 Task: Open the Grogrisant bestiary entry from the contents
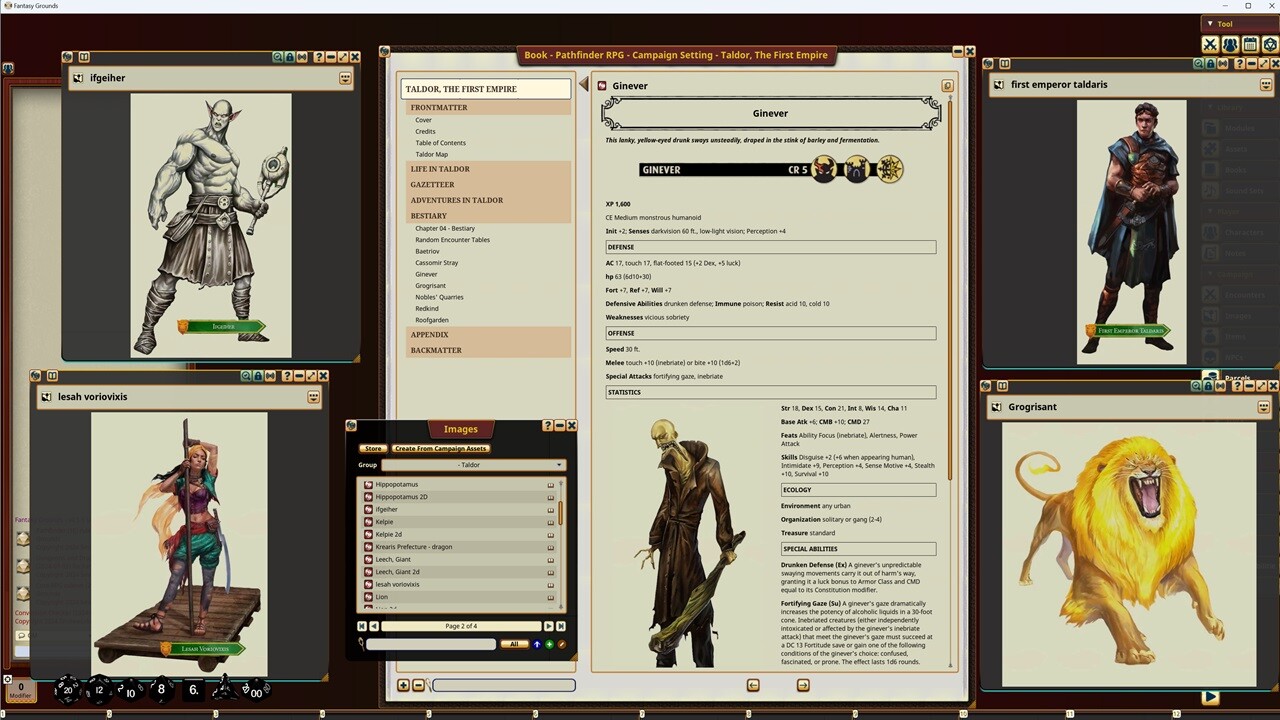click(430, 285)
